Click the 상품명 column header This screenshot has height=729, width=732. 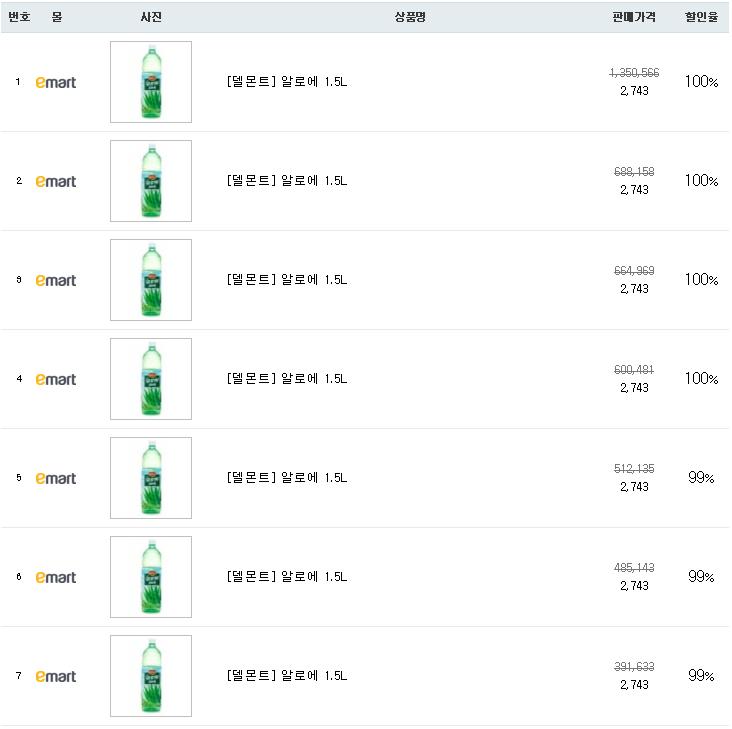point(410,17)
